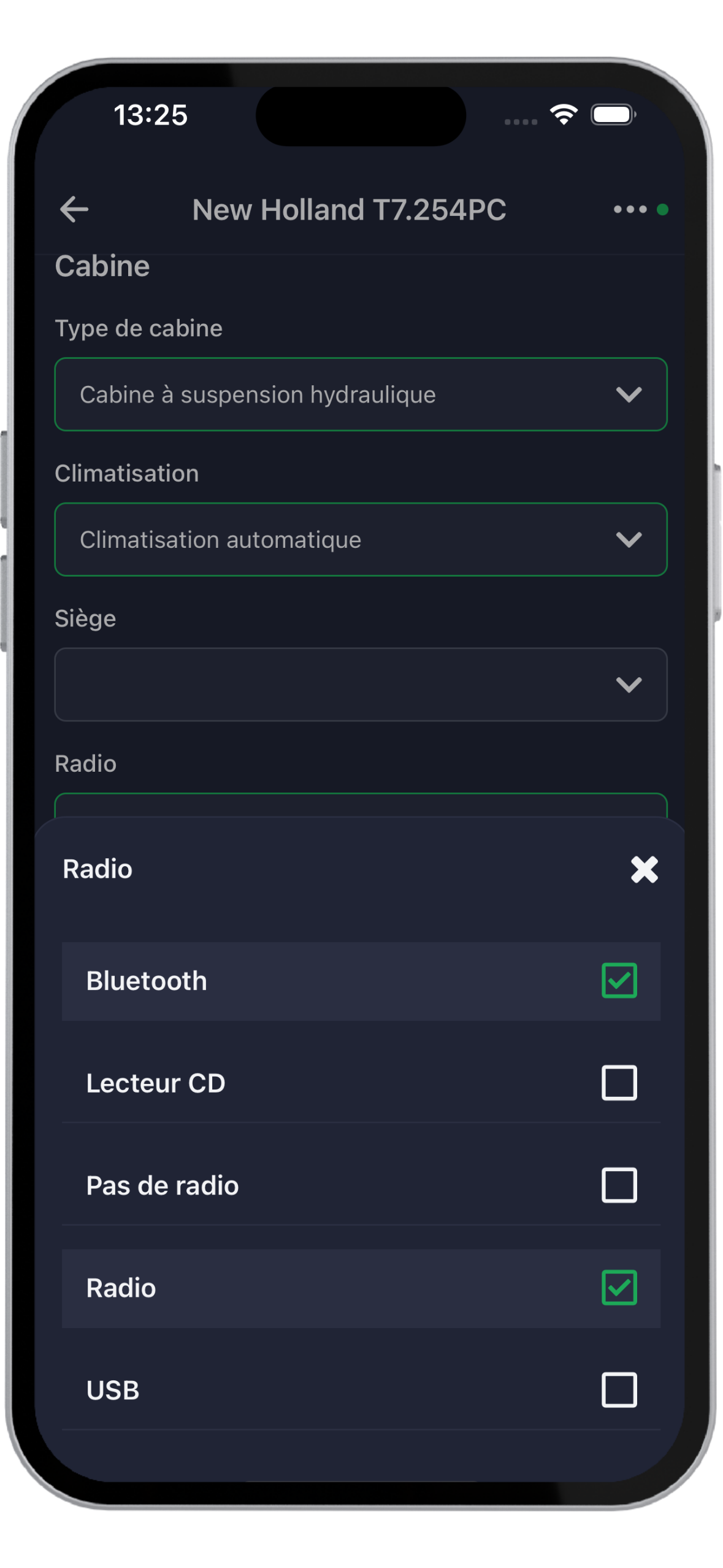Tap the New Holland T7.254PC title

(x=349, y=210)
